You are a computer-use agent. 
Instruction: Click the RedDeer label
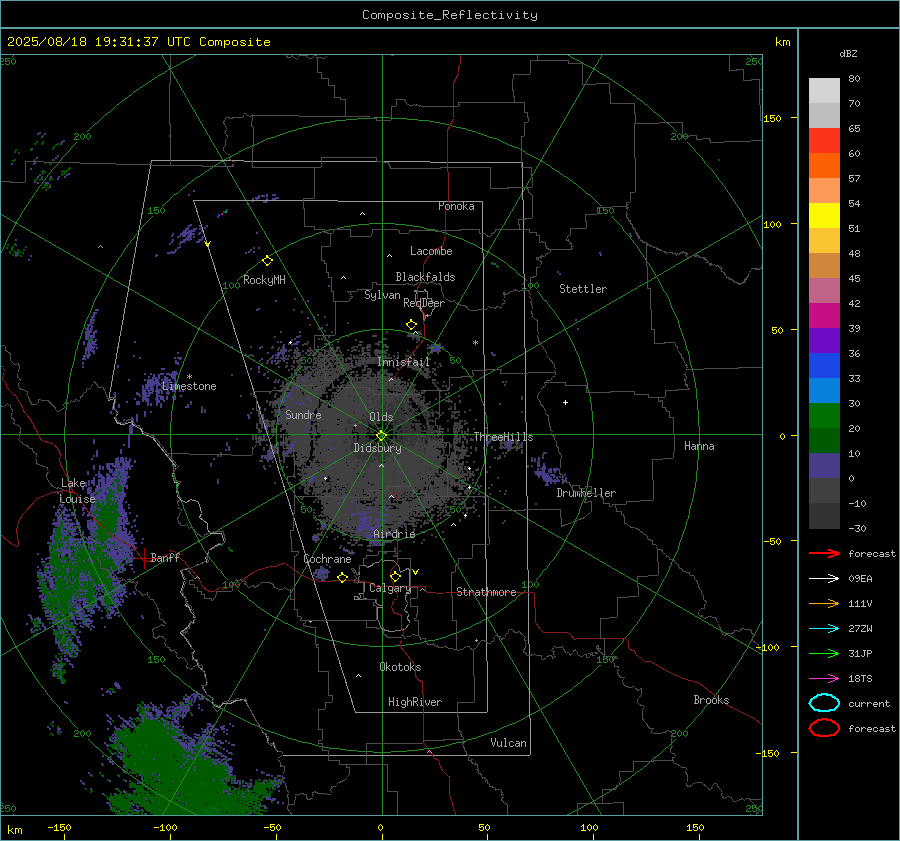424,303
